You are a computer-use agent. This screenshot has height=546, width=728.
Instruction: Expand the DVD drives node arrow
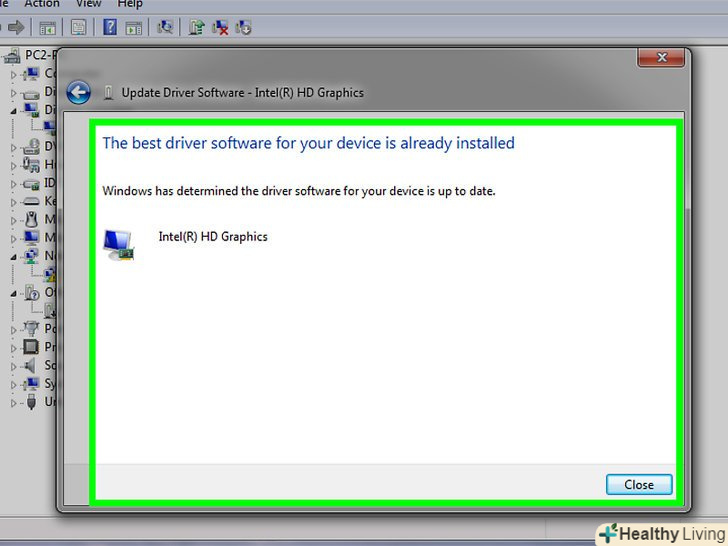(x=13, y=148)
